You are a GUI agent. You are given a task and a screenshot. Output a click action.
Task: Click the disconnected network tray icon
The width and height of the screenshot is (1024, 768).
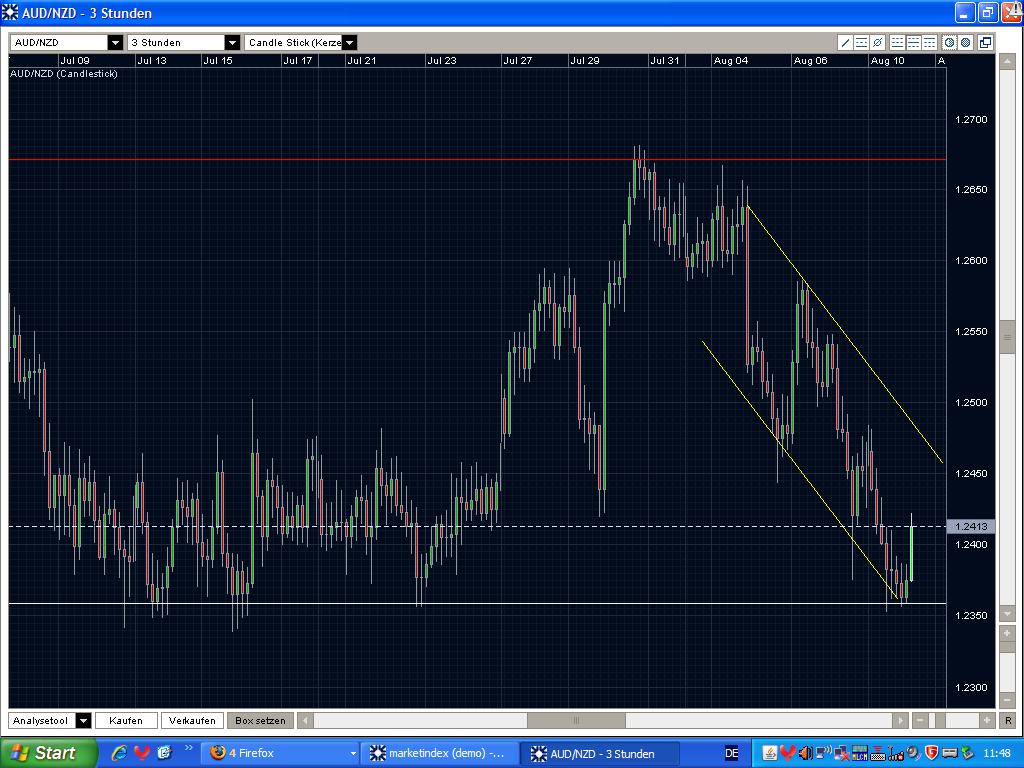click(x=842, y=753)
